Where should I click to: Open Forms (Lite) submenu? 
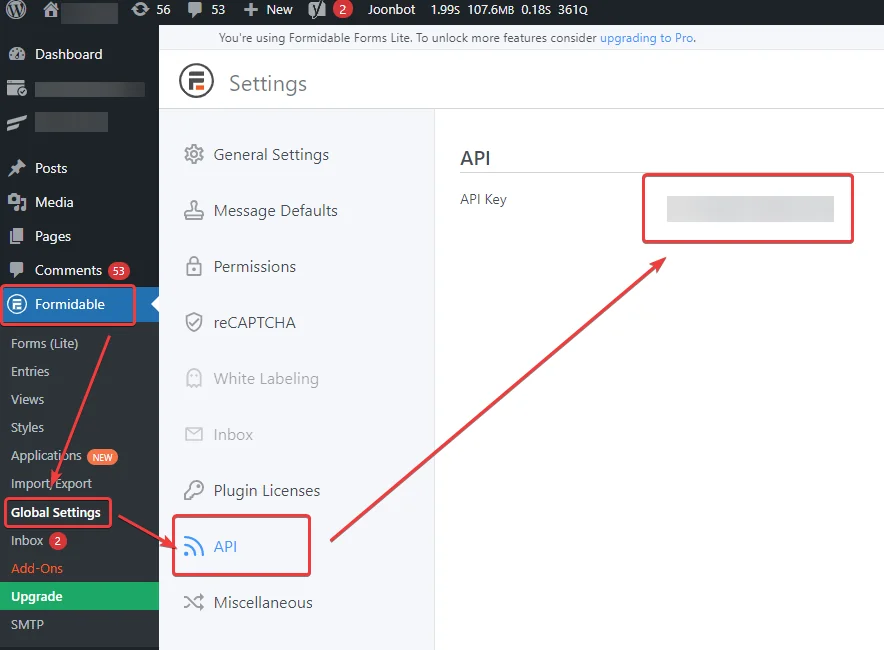pos(45,343)
